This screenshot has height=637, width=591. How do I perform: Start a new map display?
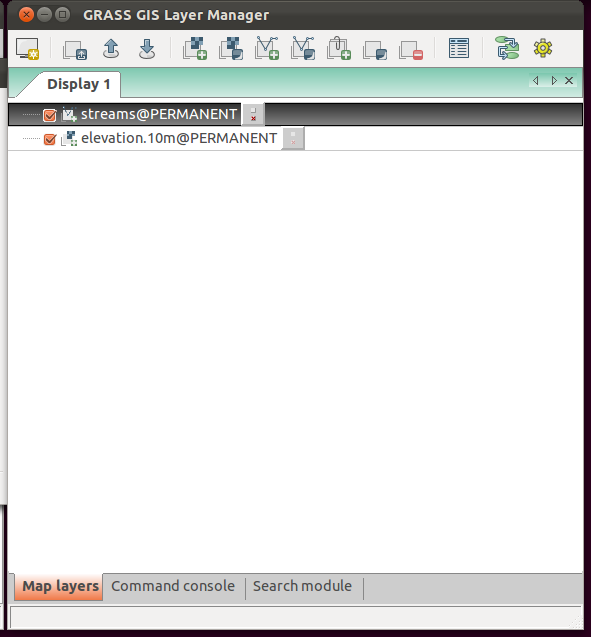point(27,48)
